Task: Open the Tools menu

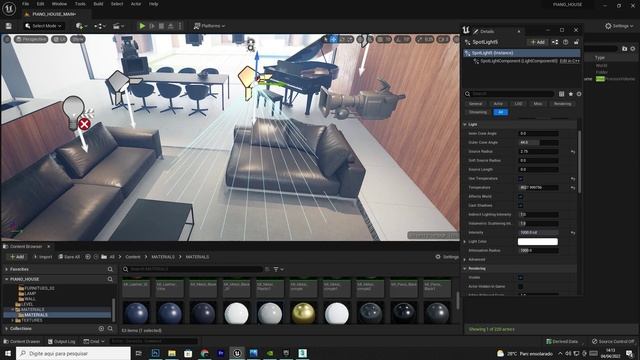Action: pos(80,4)
